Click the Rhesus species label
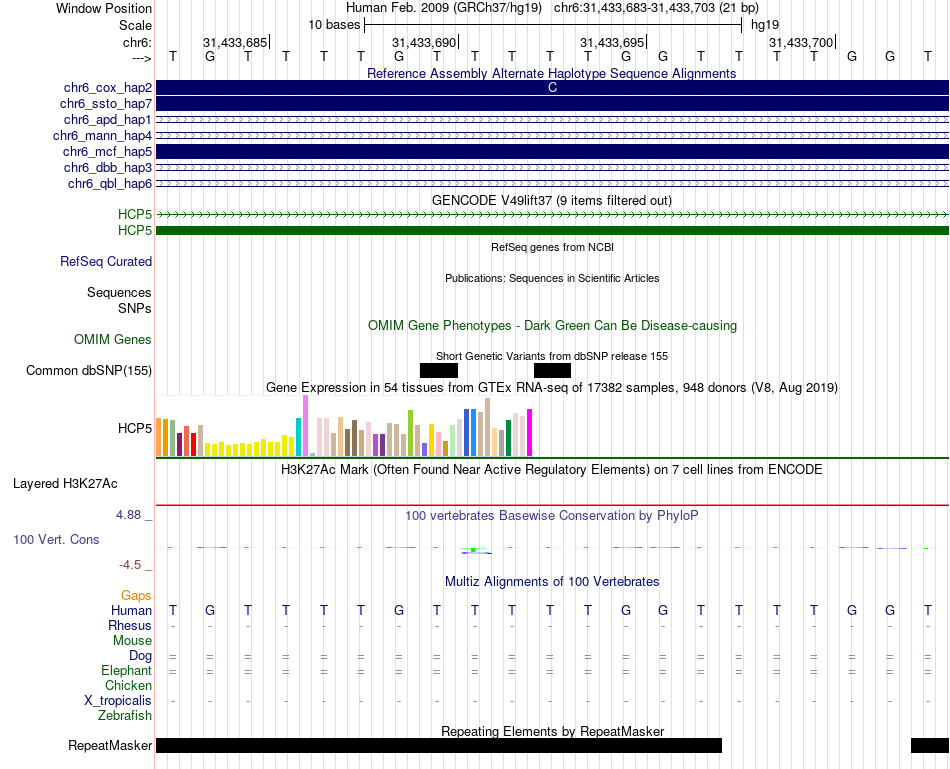950x769 pixels. [130, 625]
